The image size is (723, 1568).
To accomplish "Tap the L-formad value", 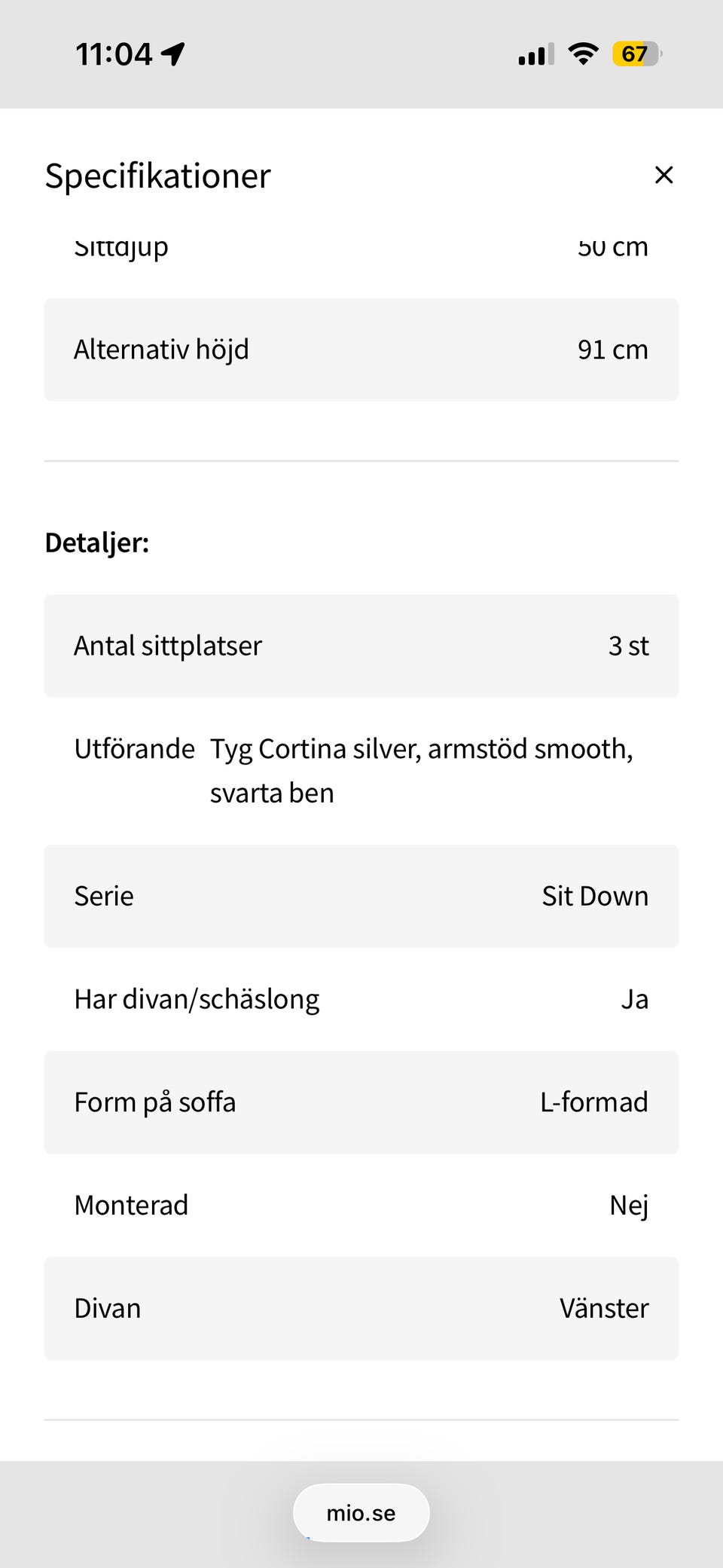I will (593, 1102).
